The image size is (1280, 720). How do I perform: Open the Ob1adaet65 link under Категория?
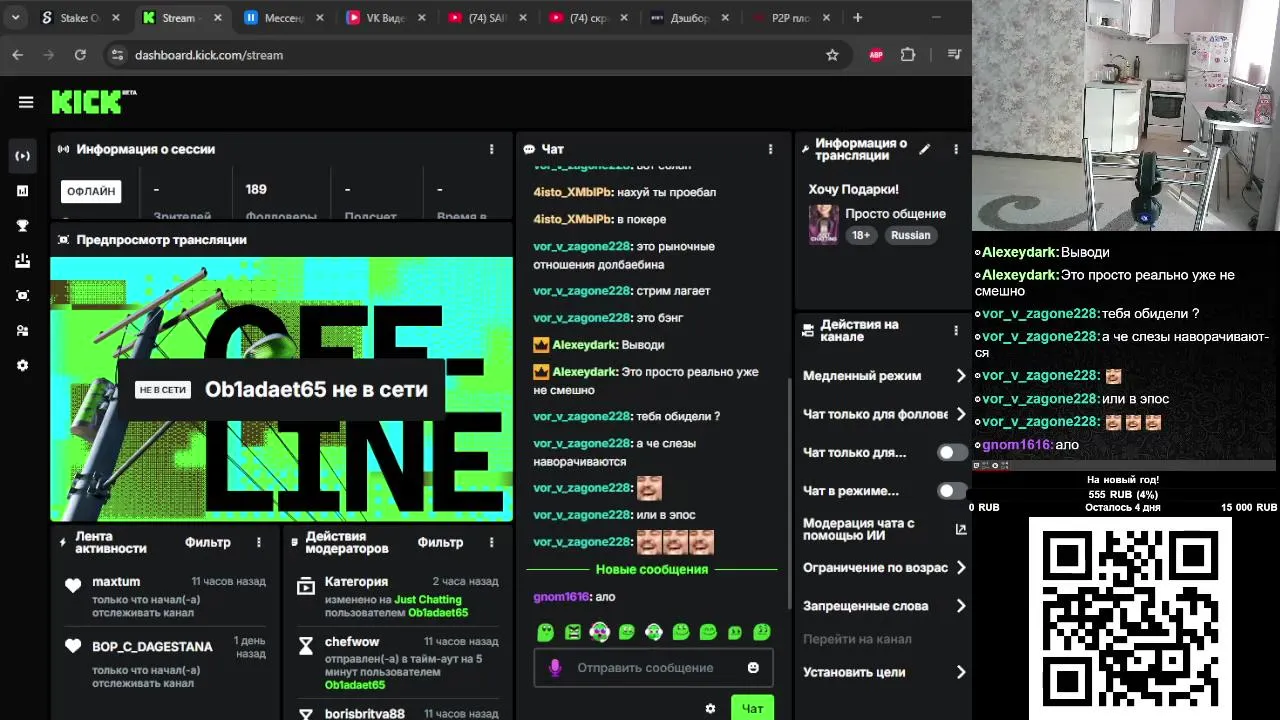(438, 613)
